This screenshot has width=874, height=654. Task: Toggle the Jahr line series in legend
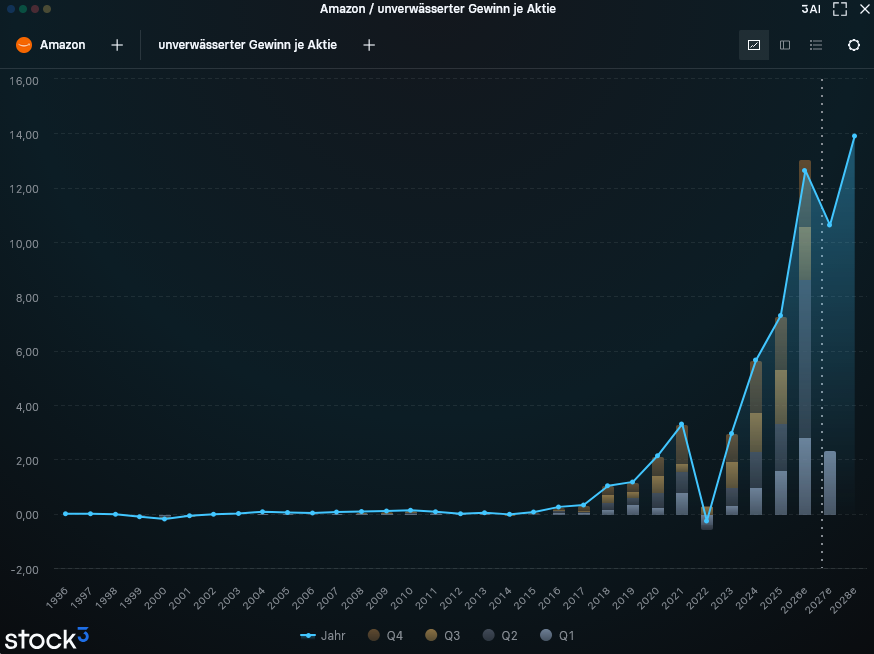point(323,636)
